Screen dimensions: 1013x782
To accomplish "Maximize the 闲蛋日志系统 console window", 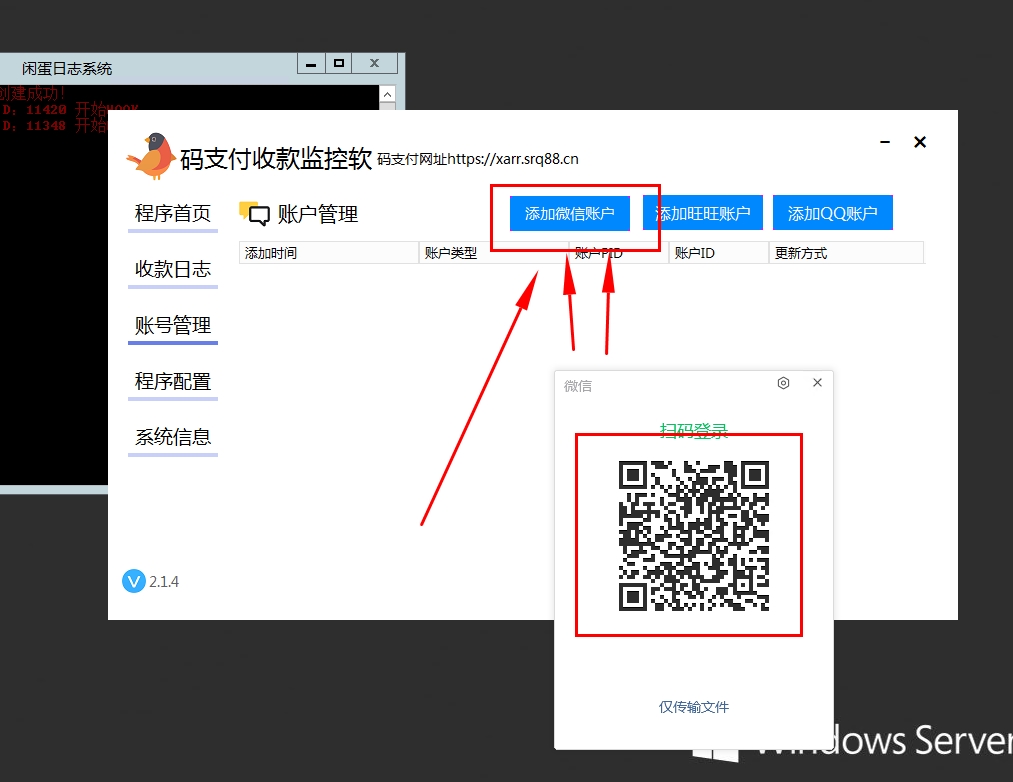I will click(339, 63).
